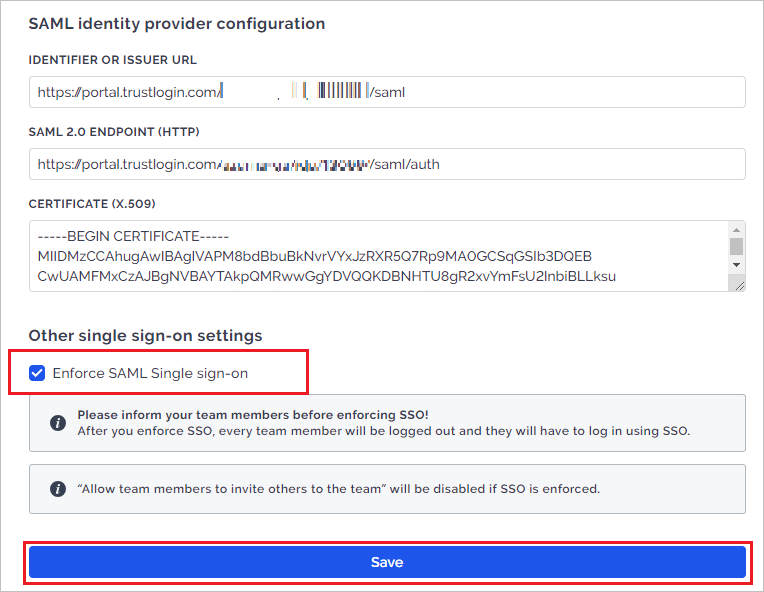Click the SAML 2.0 Endpoint (HTTP) label
The width and height of the screenshot is (764, 592).
pos(114,132)
